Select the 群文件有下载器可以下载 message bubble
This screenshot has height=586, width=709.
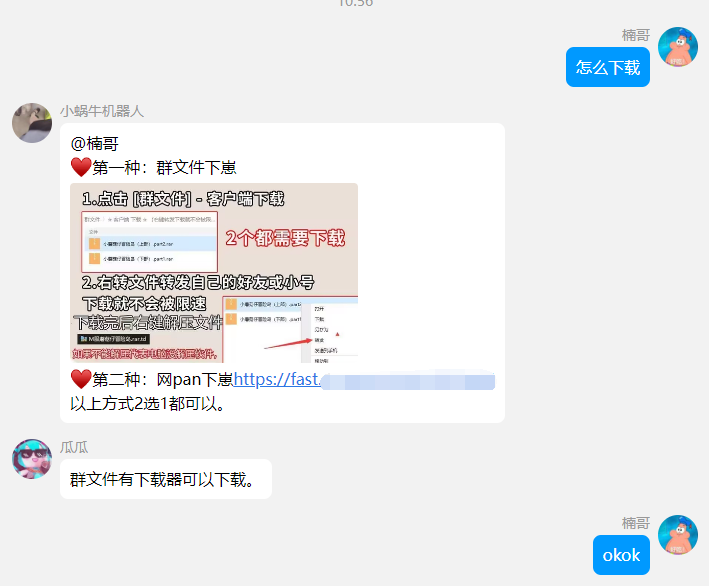166,479
